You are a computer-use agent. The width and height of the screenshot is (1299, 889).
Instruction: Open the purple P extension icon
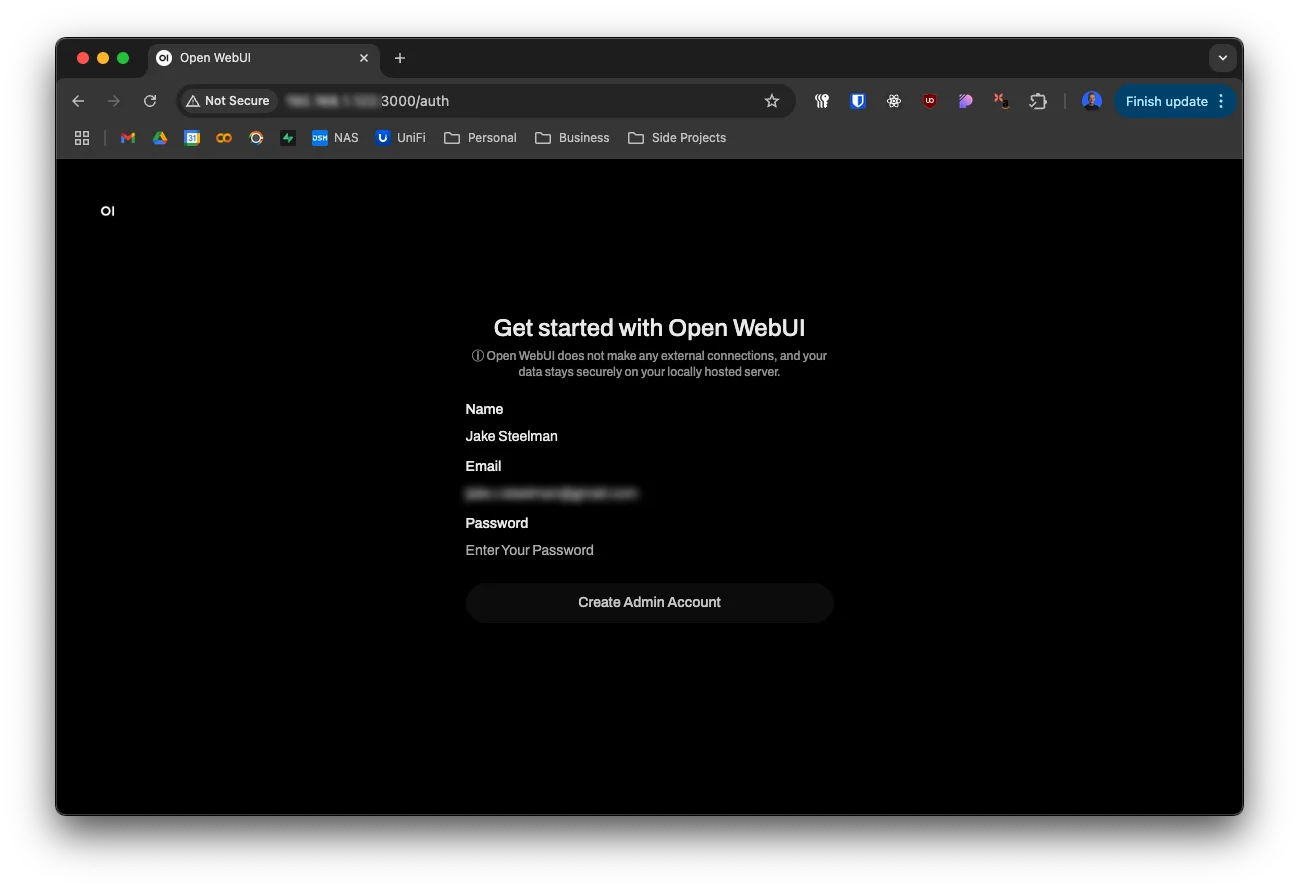click(965, 101)
